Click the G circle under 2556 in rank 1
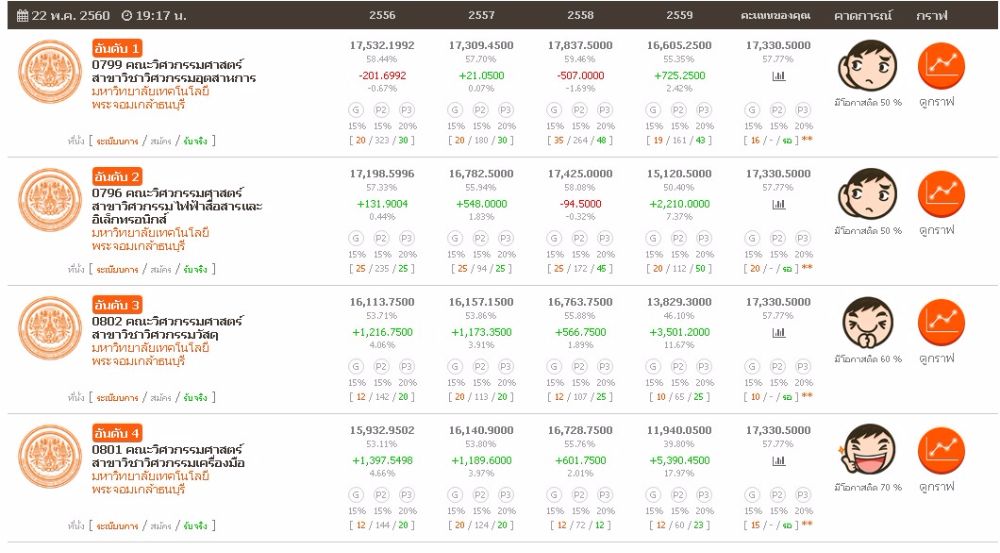This screenshot has width=1000, height=553. (x=356, y=109)
